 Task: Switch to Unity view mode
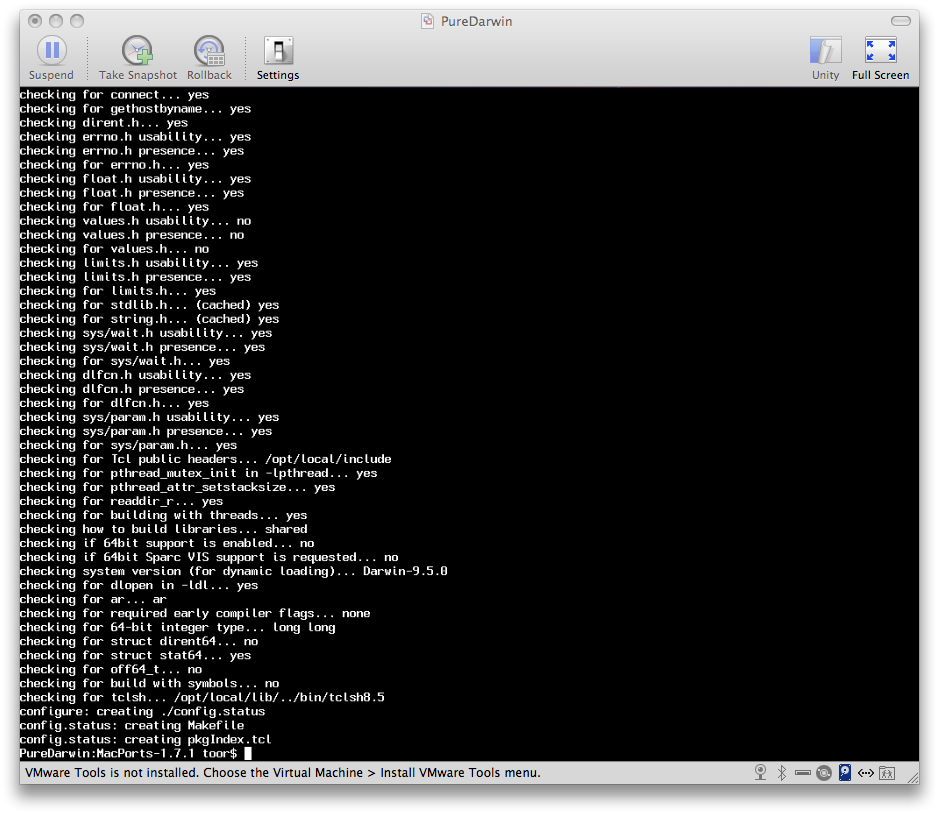(825, 58)
